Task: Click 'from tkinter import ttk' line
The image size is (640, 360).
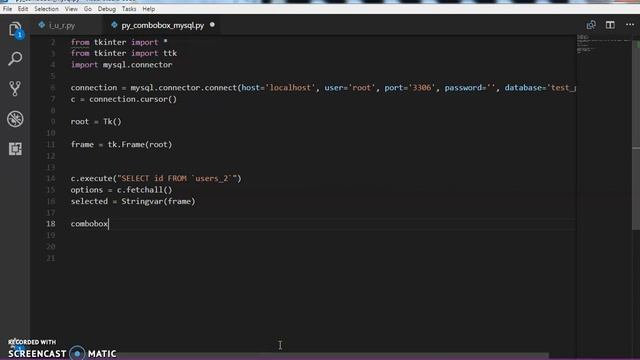Action: [124, 53]
